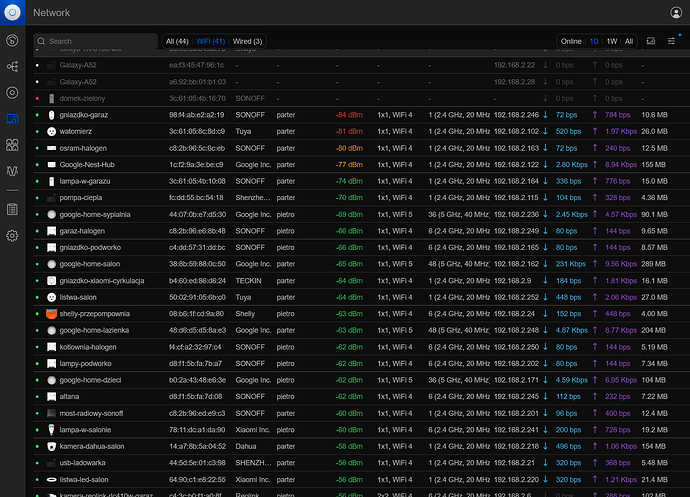Screen dimensions: 690x497
Task: Click the lampa-w-garazu device icon
Action: point(51,181)
